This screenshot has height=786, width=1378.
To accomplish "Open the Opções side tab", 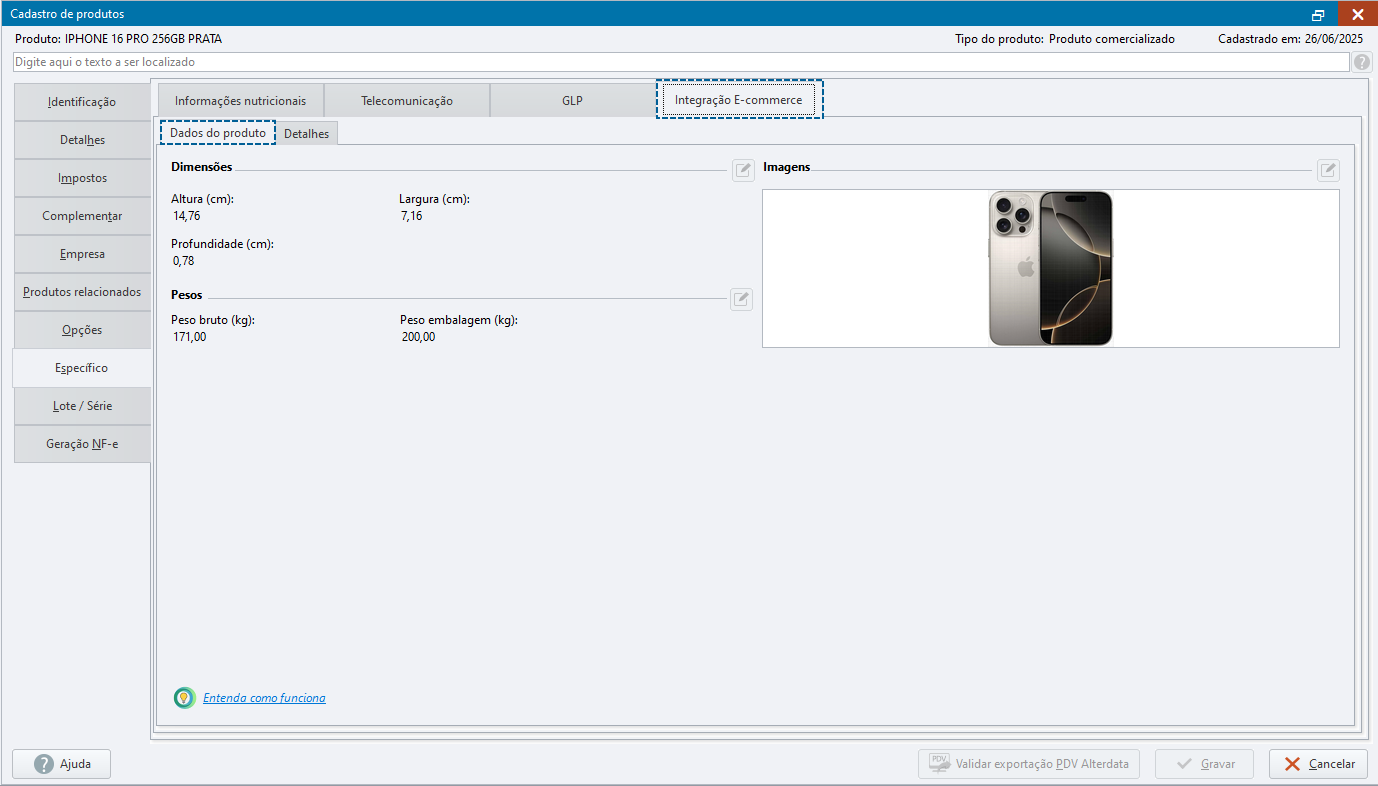I will point(82,330).
